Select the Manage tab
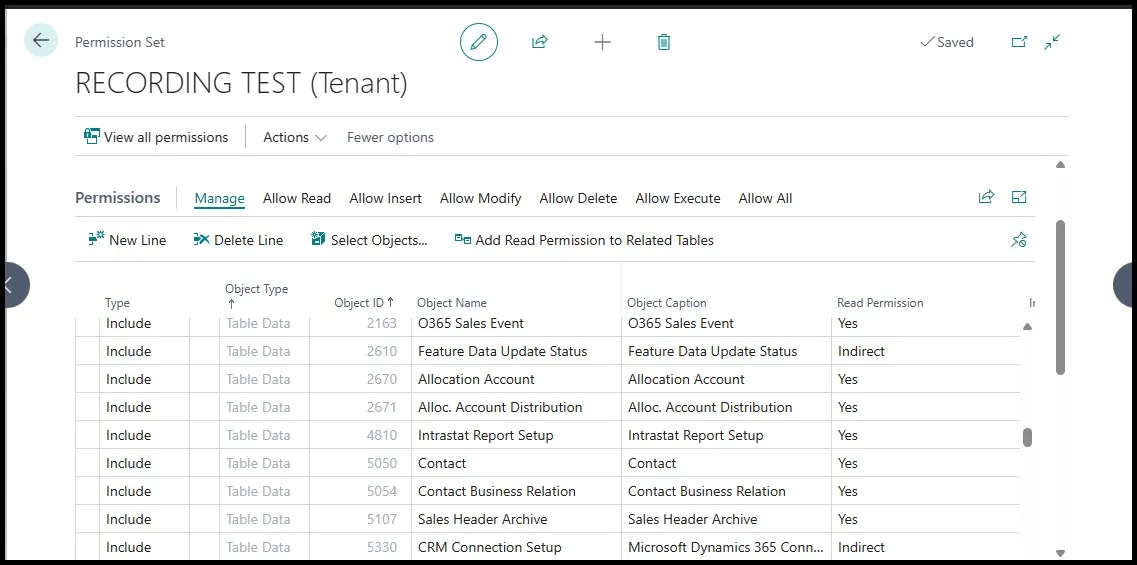 [x=219, y=199]
